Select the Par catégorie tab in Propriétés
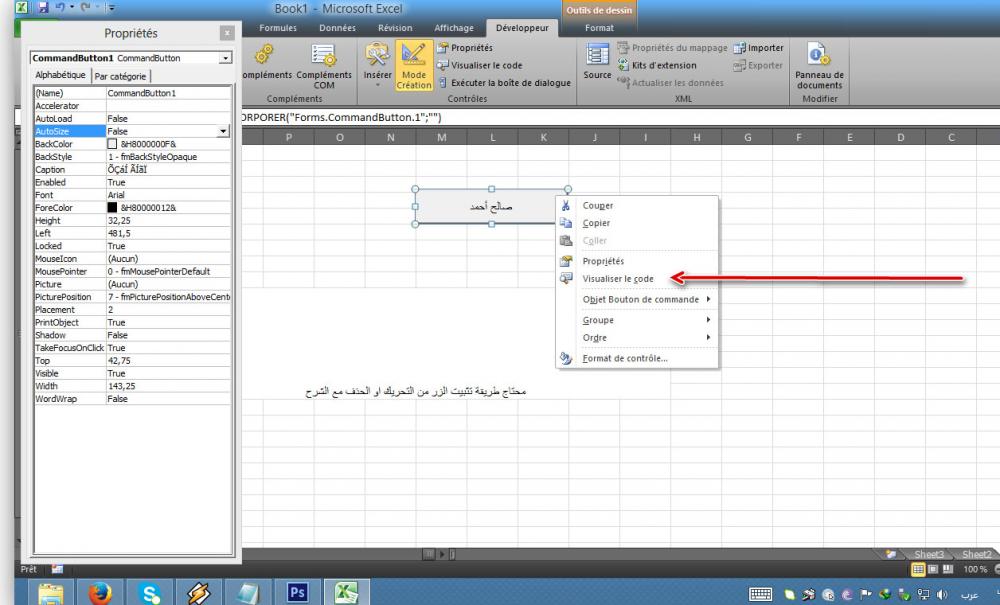The height and width of the screenshot is (605, 1000). point(121,77)
